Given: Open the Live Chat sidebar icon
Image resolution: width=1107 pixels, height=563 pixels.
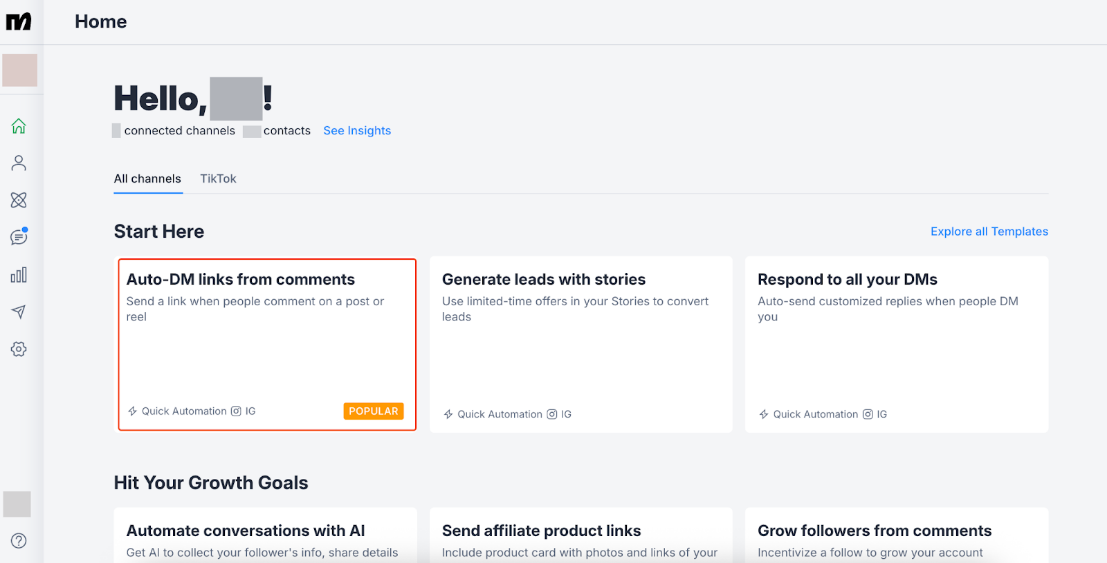Looking at the screenshot, I should click(18, 237).
